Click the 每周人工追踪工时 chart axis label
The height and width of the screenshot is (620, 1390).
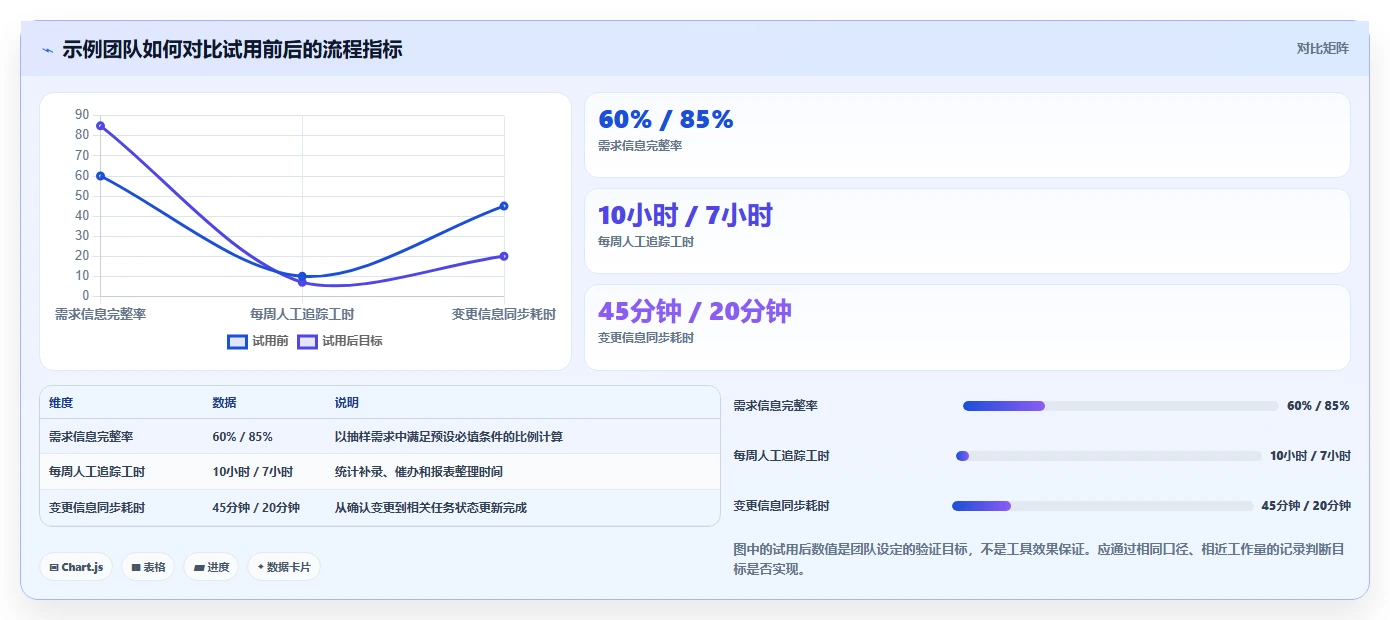pyautogui.click(x=302, y=314)
